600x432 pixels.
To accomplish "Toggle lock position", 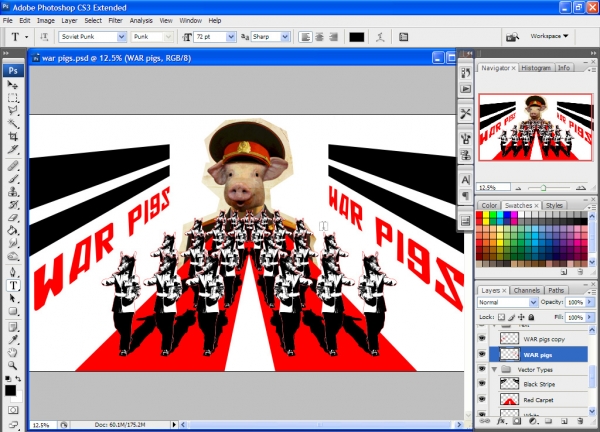I will pos(521,317).
